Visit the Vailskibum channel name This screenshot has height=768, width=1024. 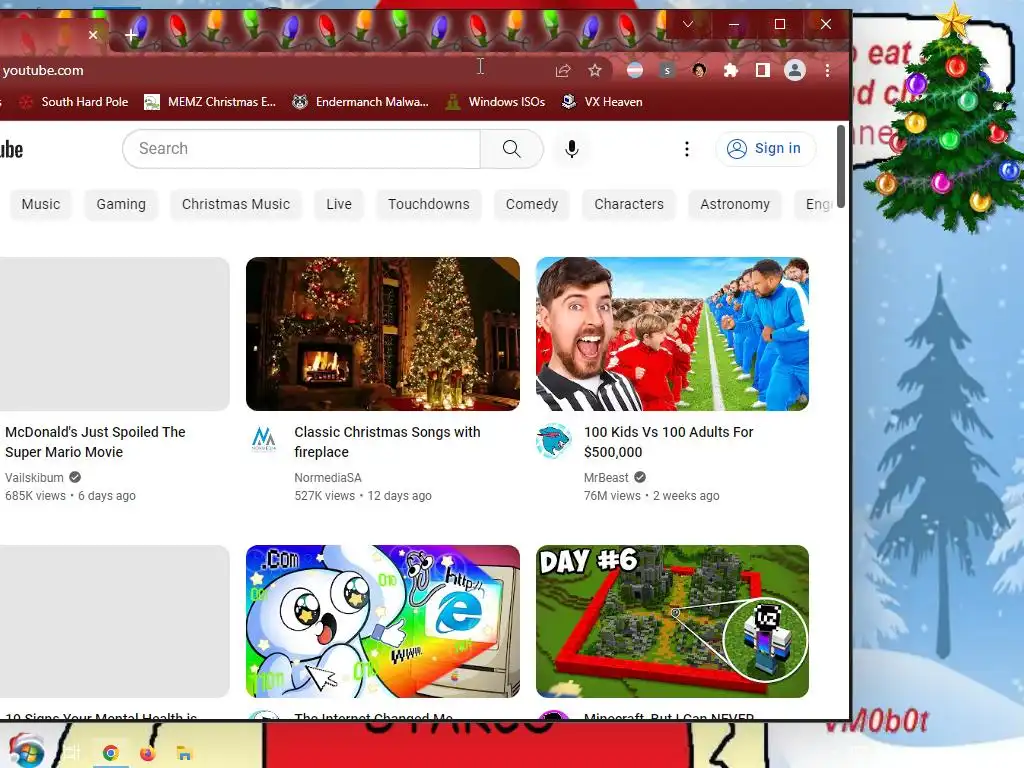coord(35,477)
